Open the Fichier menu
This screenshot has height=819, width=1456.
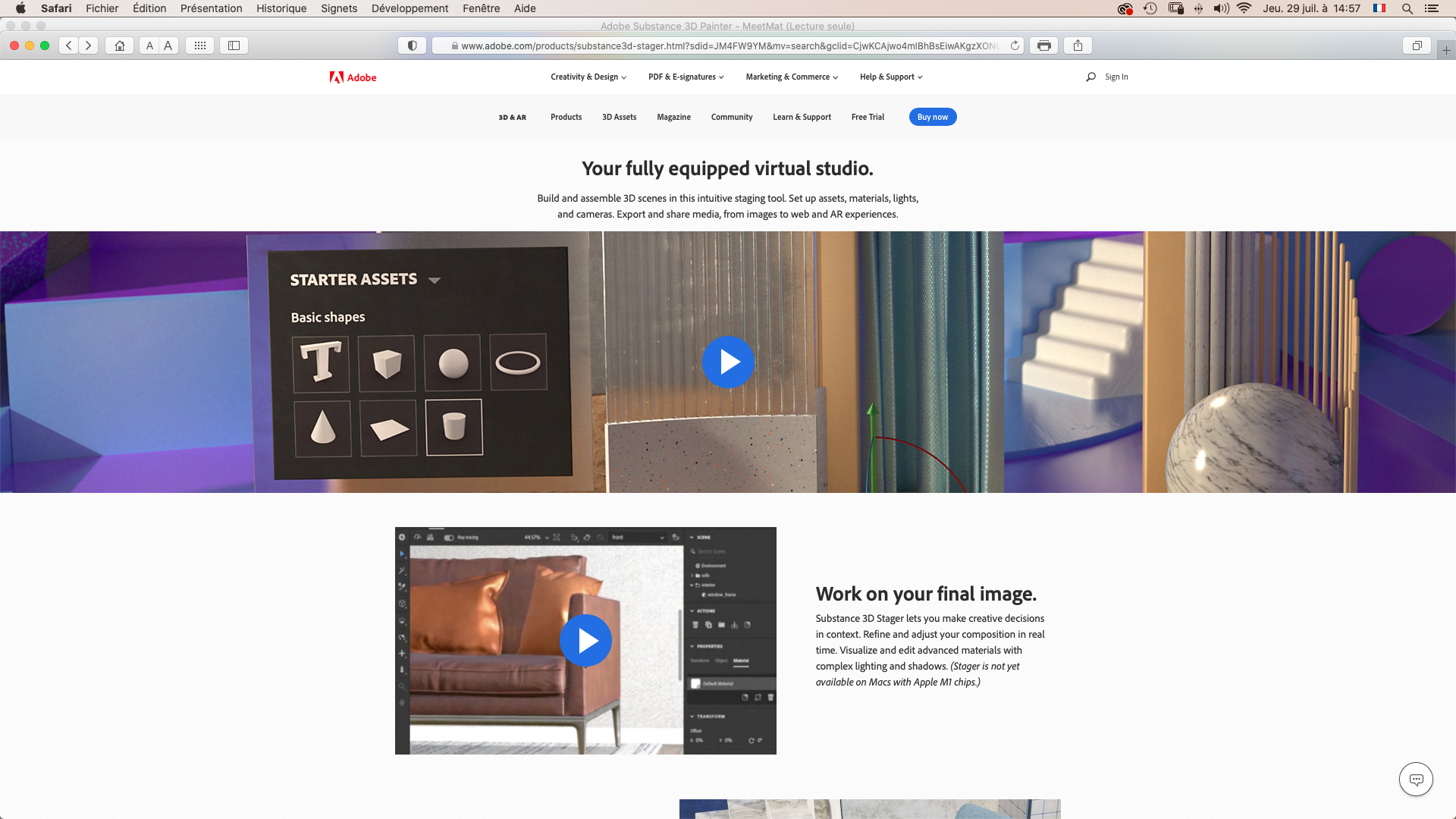pos(102,8)
